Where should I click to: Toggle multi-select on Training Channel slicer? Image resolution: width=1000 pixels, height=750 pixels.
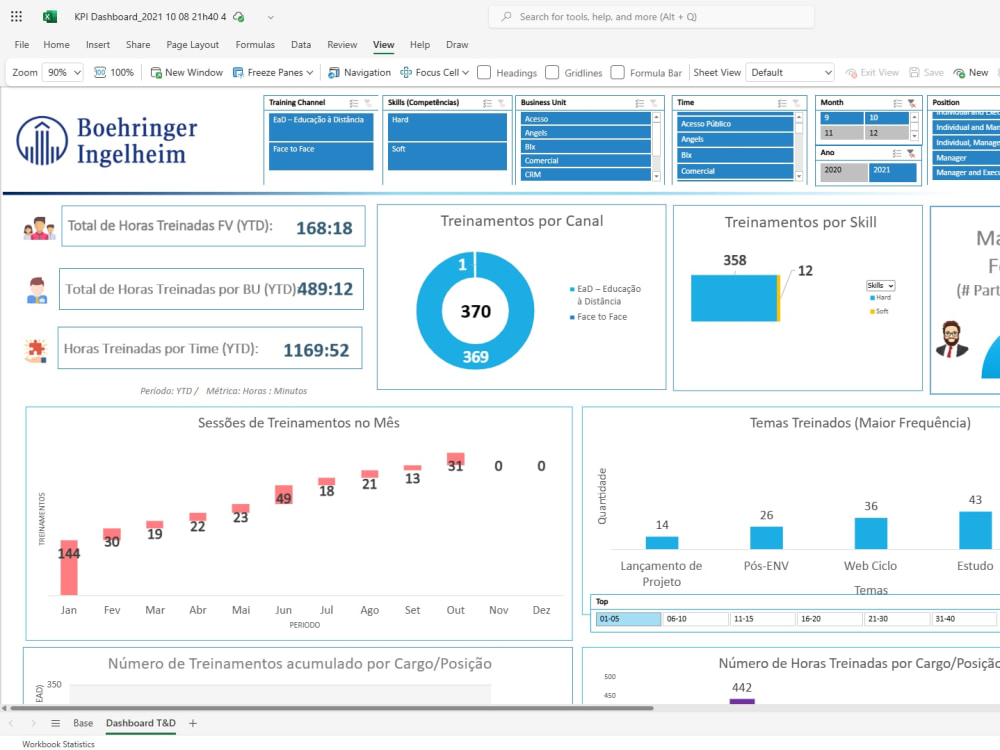click(354, 103)
